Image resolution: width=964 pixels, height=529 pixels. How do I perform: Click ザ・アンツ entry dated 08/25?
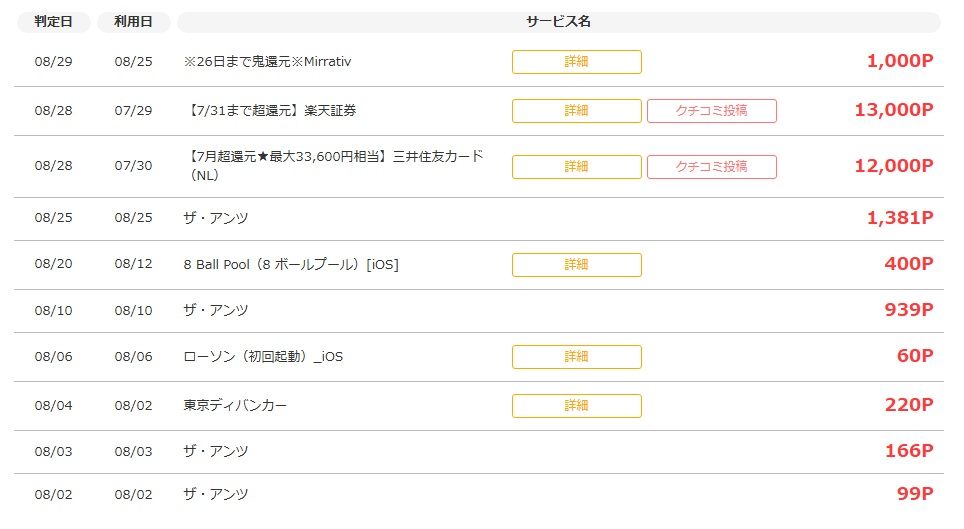point(216,218)
